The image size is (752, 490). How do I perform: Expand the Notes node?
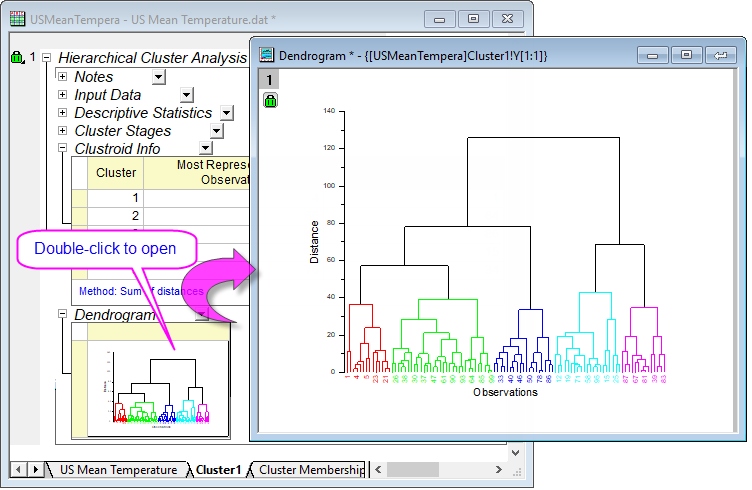tap(63, 77)
